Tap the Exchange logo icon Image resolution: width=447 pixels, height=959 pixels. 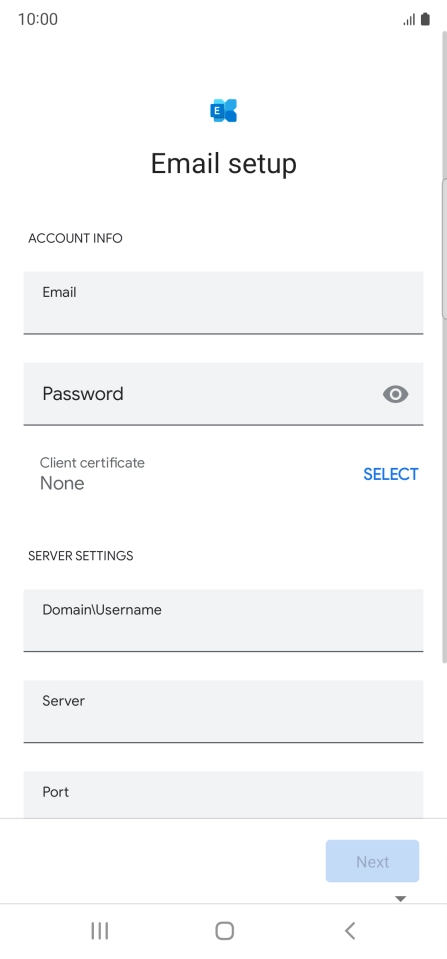[223, 111]
